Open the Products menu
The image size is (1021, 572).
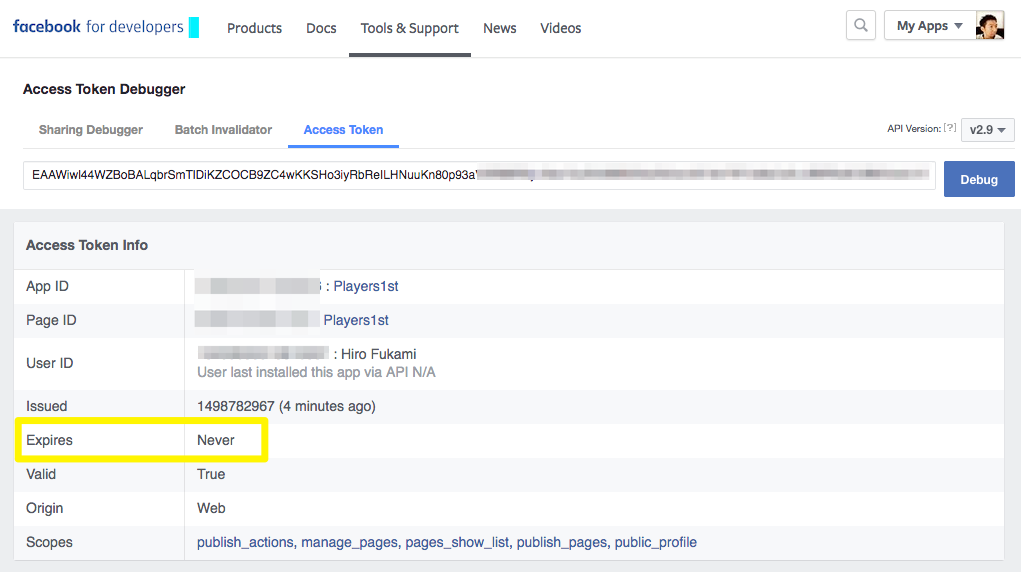click(254, 28)
